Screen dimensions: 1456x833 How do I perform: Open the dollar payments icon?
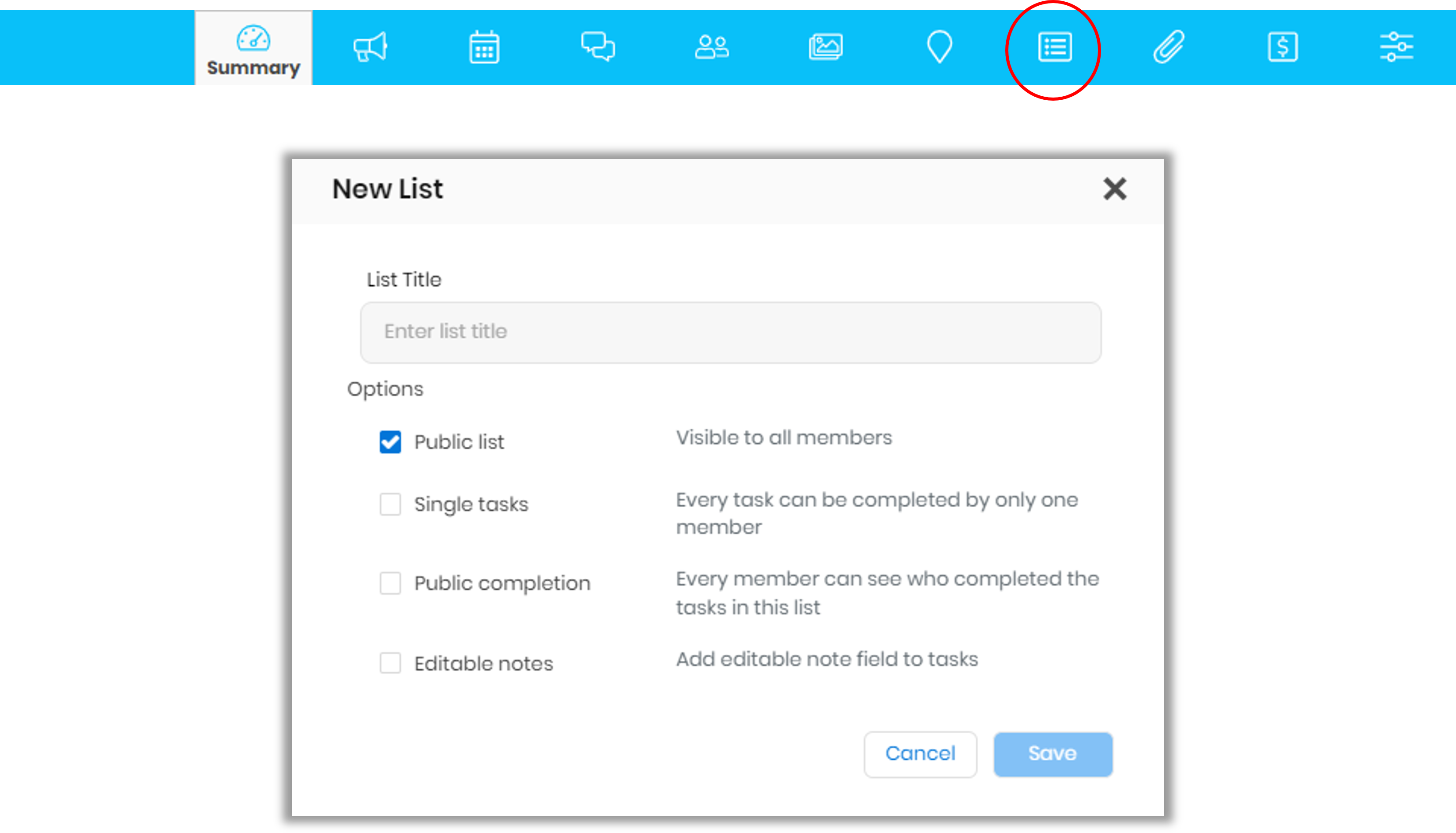1282,47
